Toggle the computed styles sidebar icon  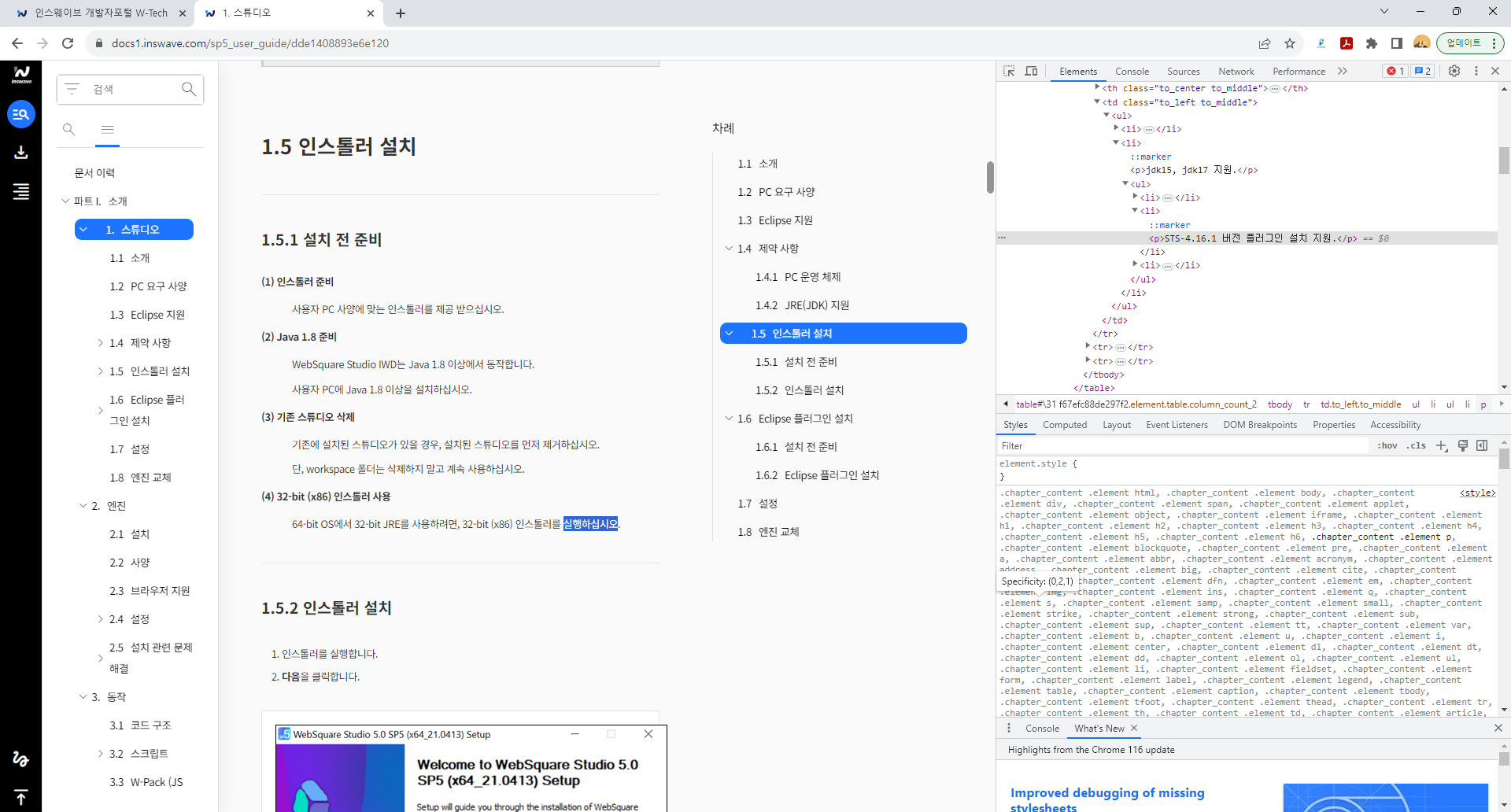1482,445
